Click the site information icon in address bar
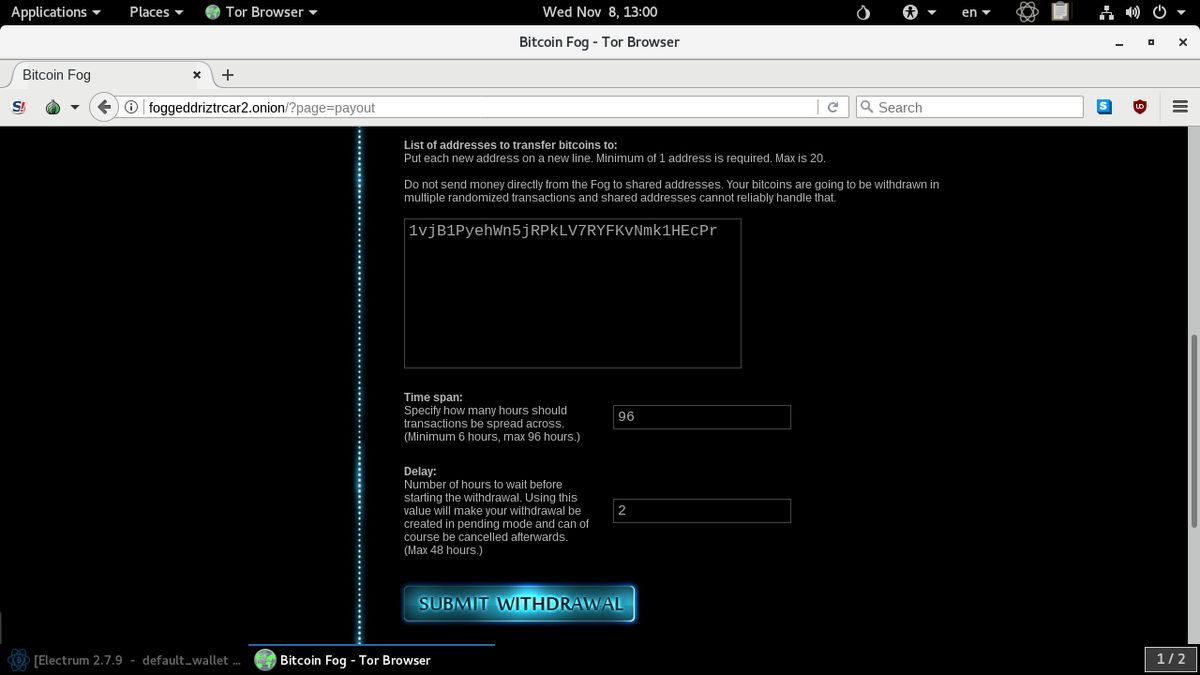Viewport: 1200px width, 675px height. point(131,106)
